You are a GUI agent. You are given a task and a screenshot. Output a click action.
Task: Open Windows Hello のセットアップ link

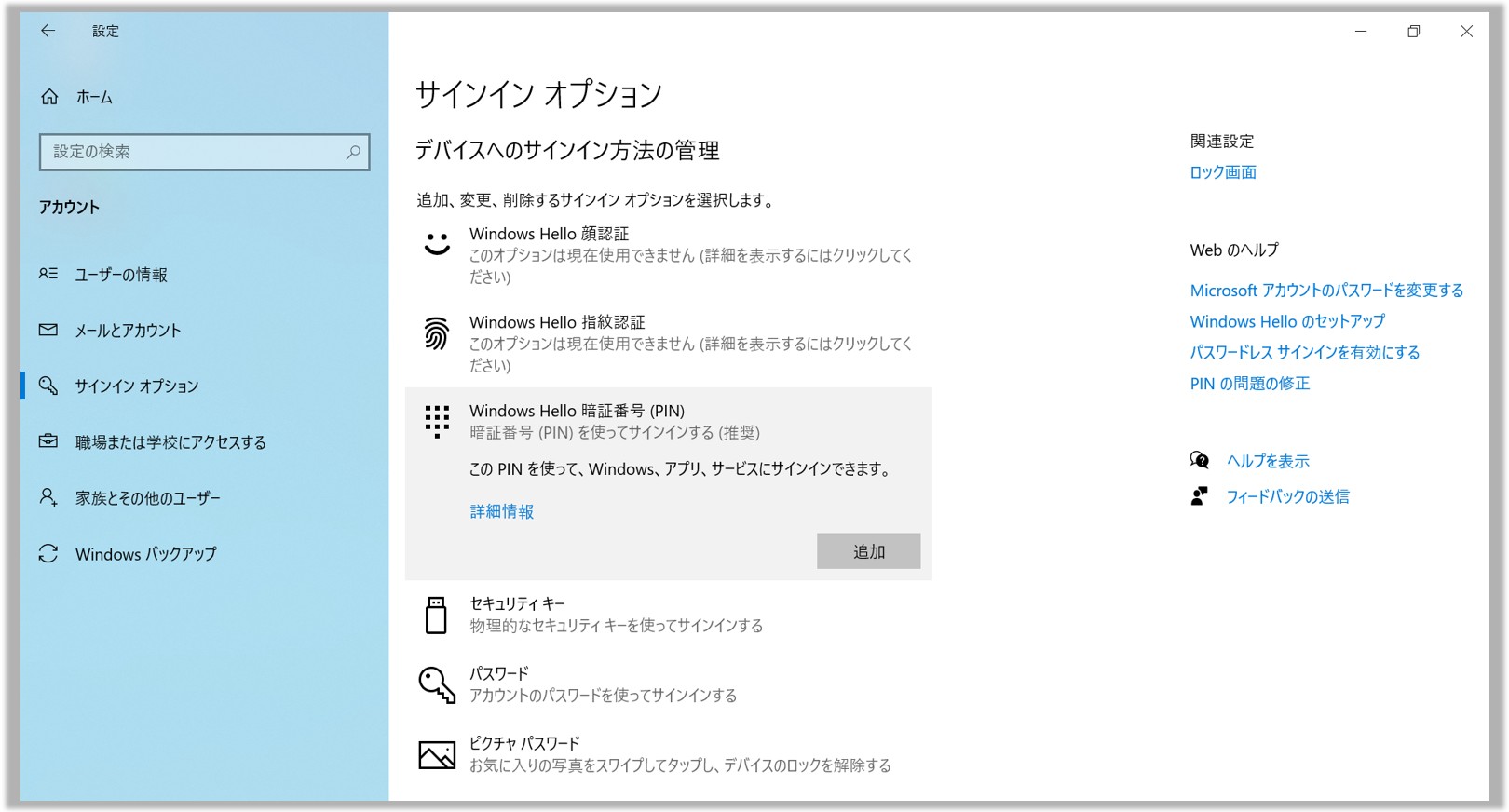point(1287,321)
